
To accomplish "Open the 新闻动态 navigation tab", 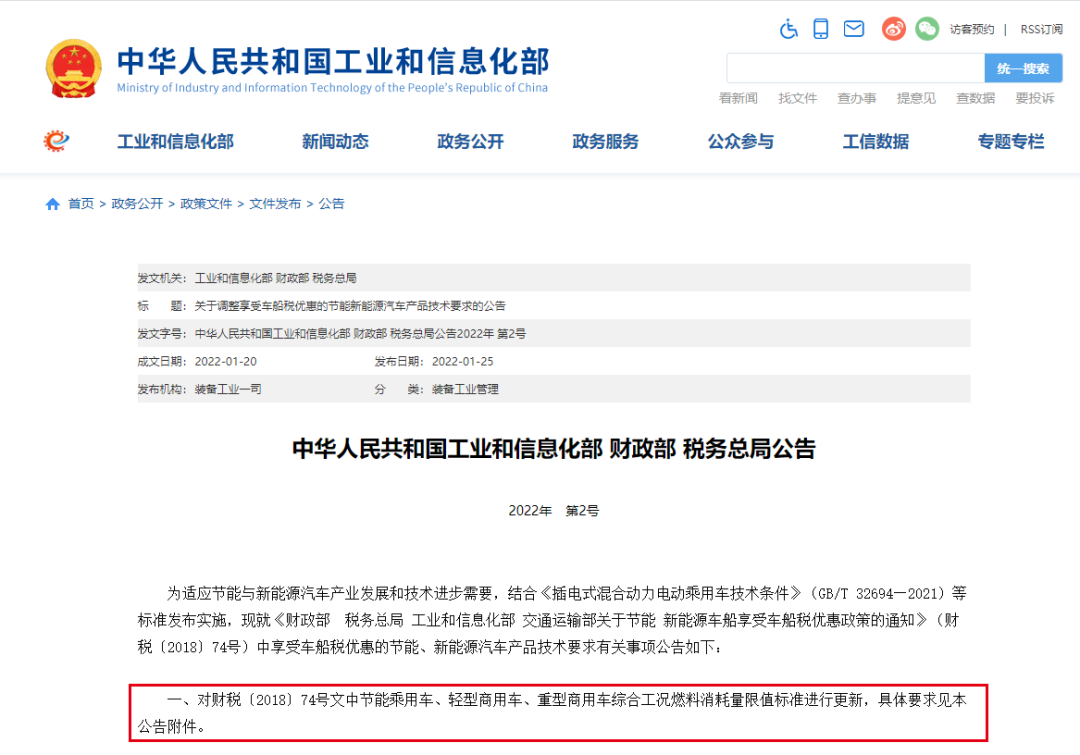I will (x=335, y=141).
